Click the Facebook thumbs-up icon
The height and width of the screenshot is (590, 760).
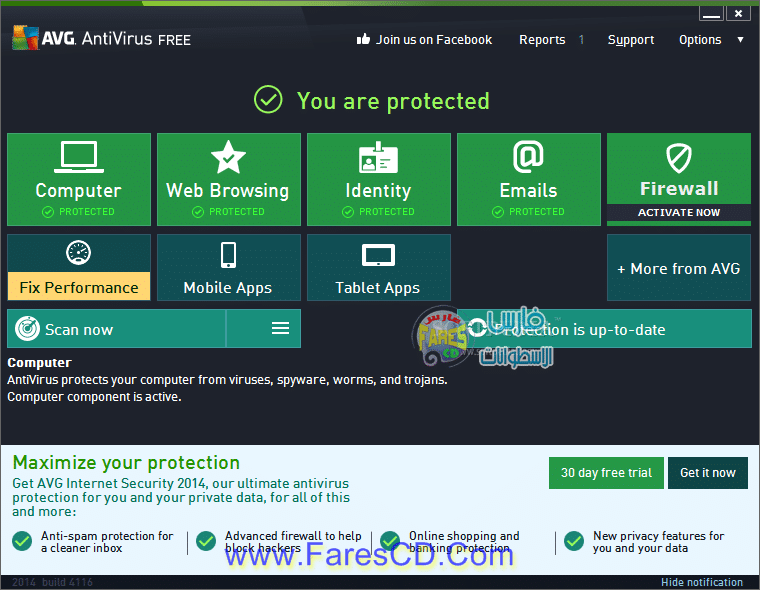[x=364, y=39]
